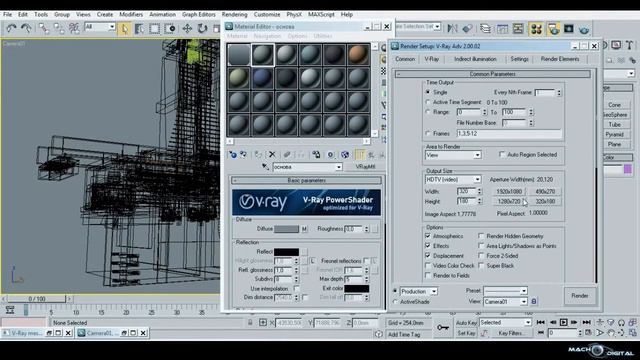Click the Frames input field showing 1,3,5-12

pos(509,134)
